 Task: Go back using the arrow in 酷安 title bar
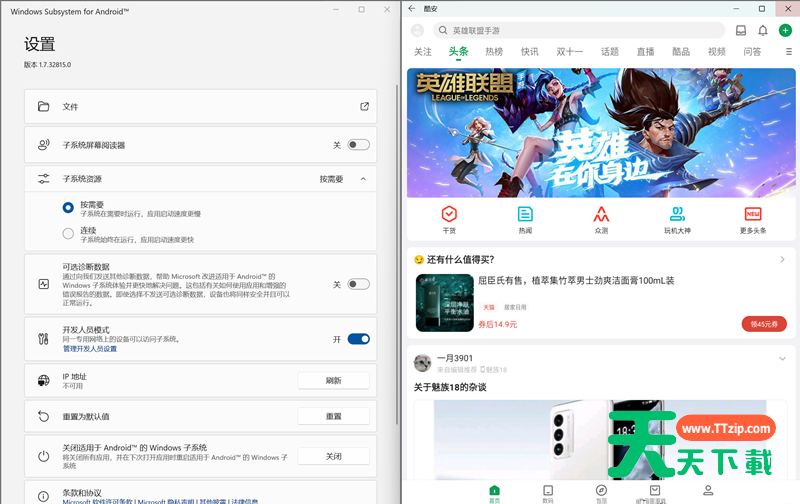pos(412,9)
